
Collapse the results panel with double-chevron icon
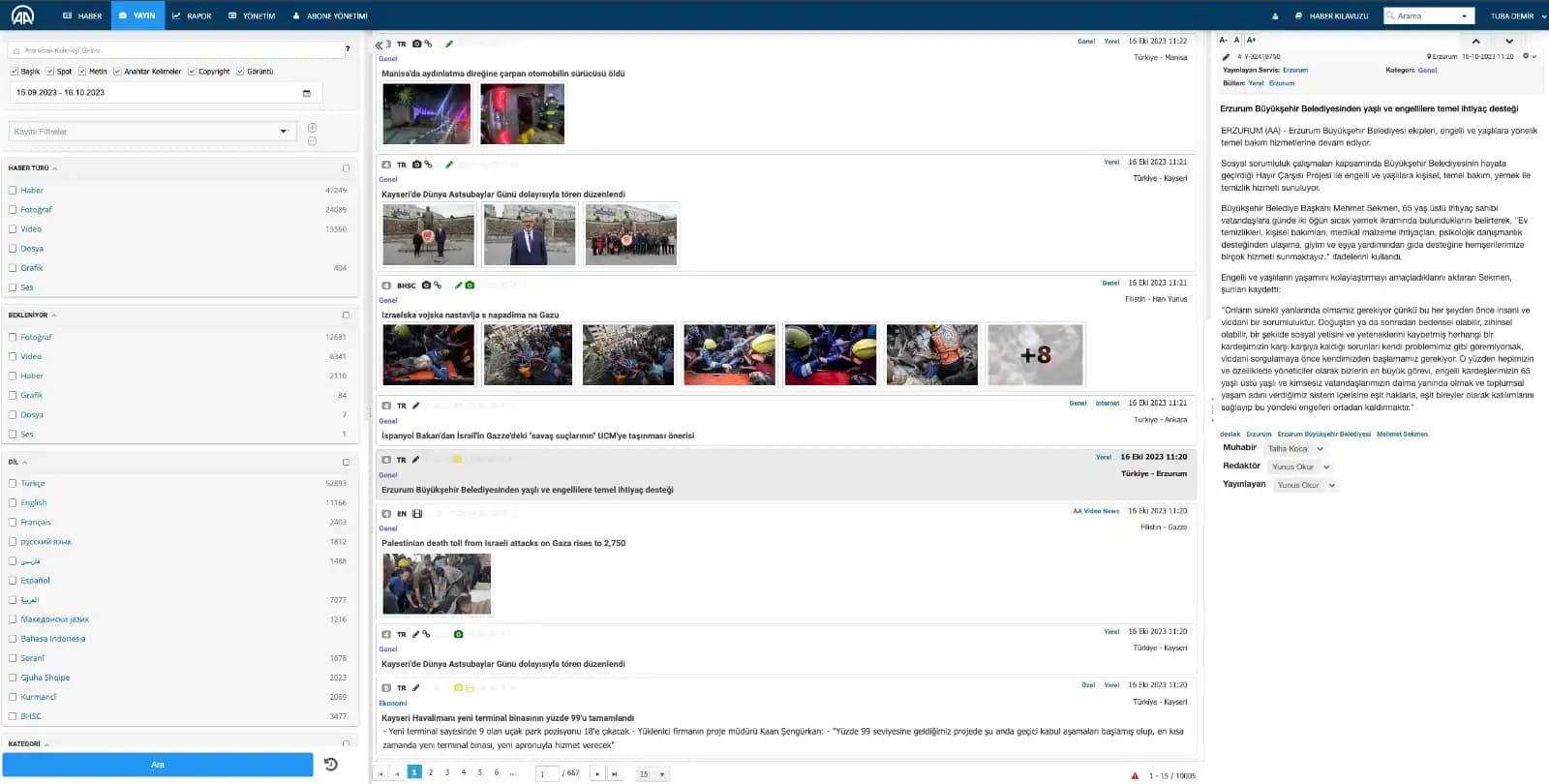pos(379,45)
